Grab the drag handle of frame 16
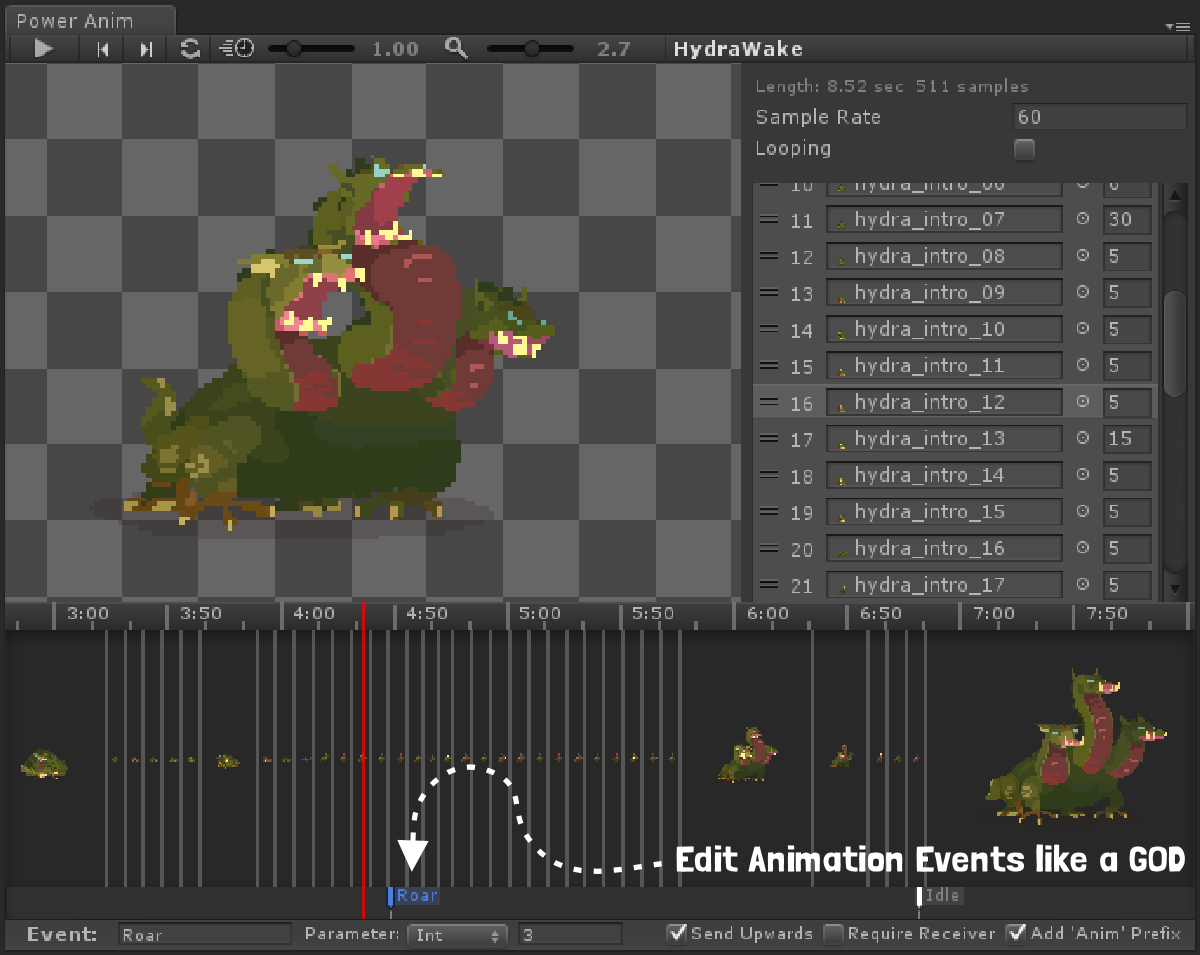 [x=769, y=402]
